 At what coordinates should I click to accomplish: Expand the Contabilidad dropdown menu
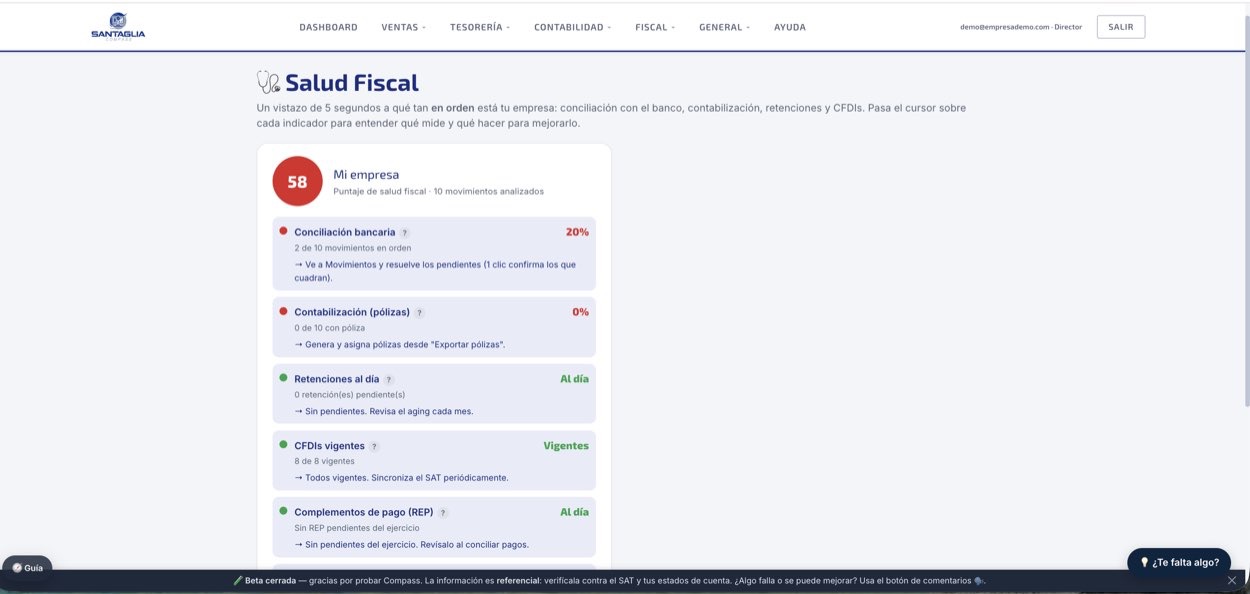(x=572, y=27)
